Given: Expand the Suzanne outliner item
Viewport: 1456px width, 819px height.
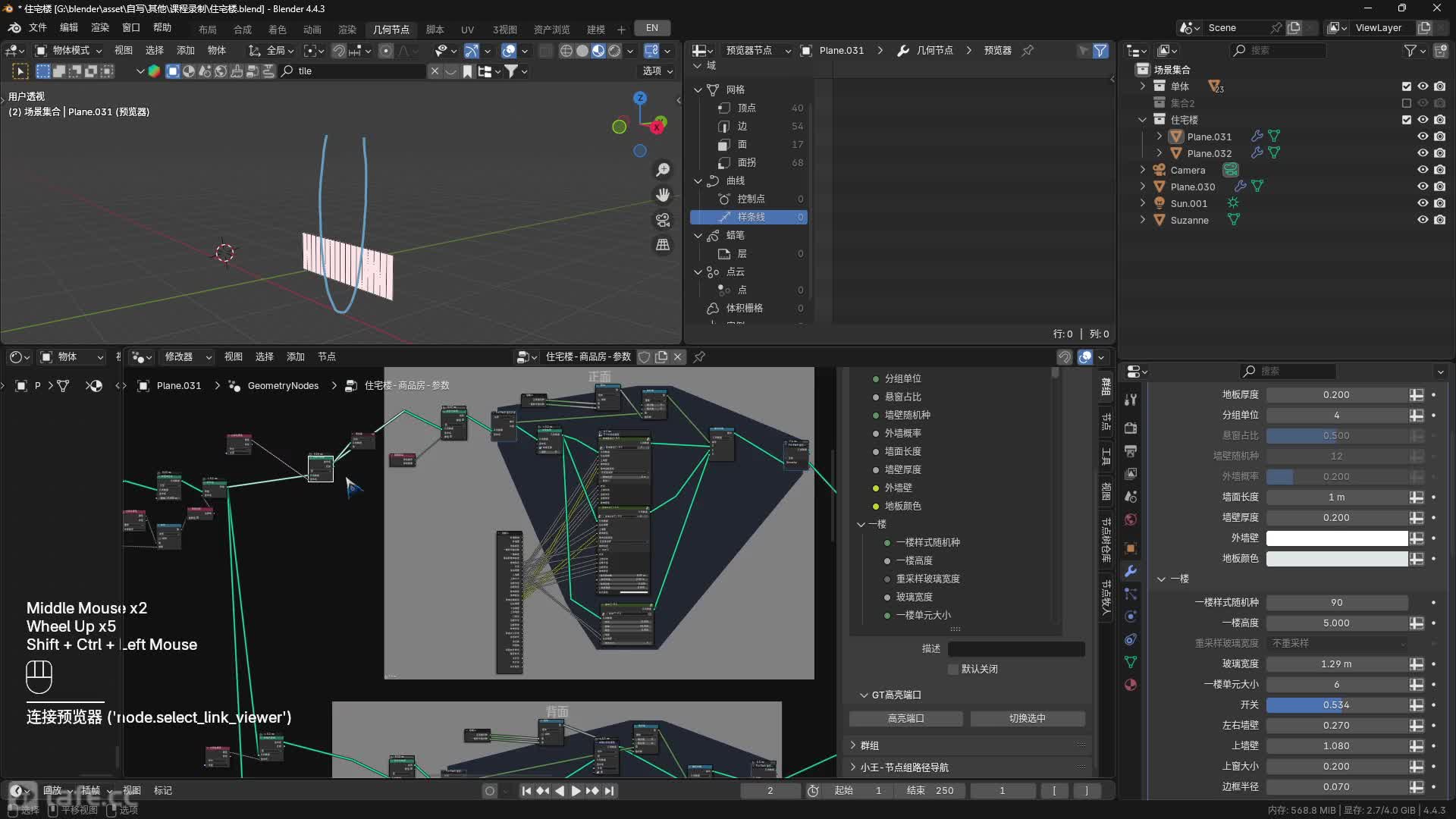Looking at the screenshot, I should pyautogui.click(x=1142, y=220).
